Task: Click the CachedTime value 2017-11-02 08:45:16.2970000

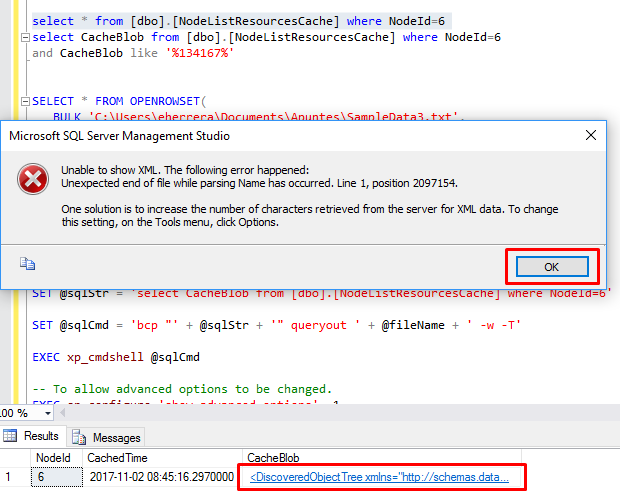Action: (162, 477)
